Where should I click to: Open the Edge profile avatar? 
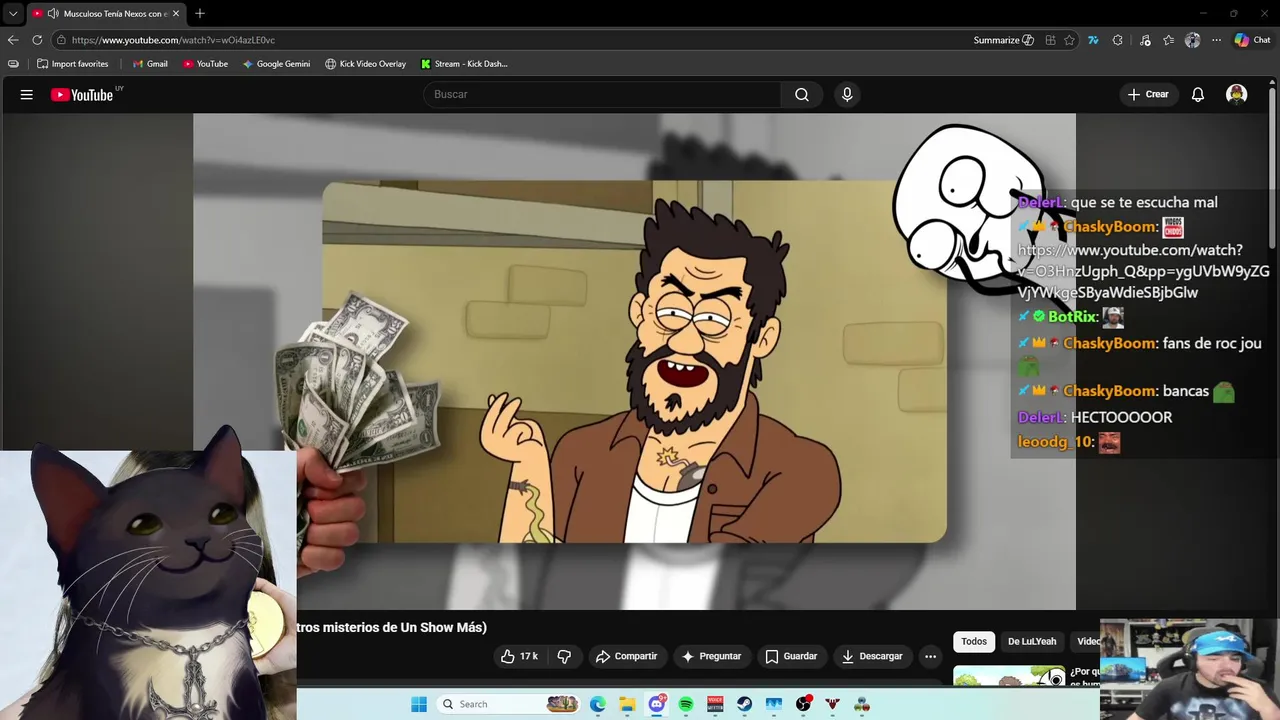1192,40
